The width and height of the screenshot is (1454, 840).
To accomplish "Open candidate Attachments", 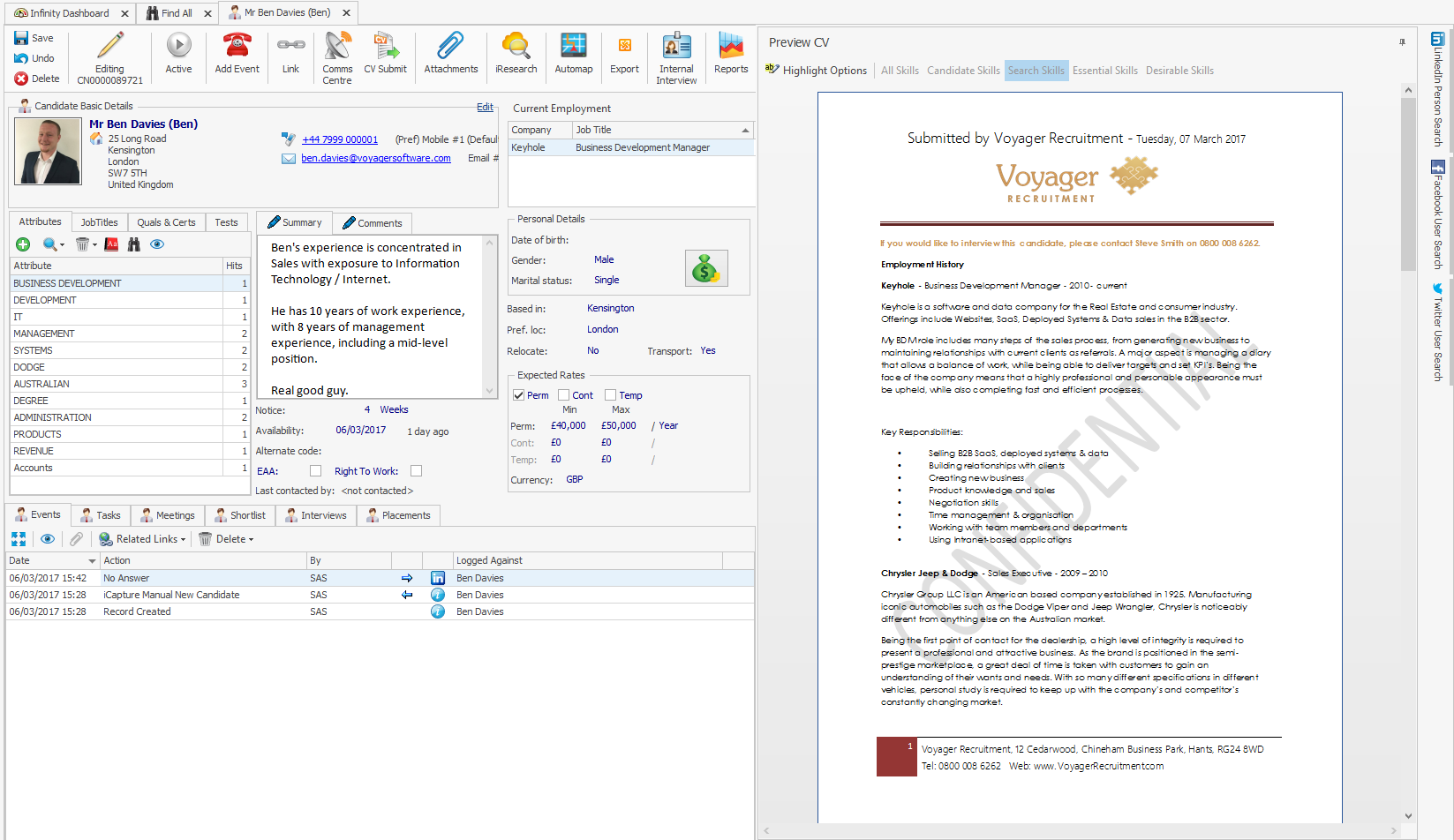I will point(450,55).
